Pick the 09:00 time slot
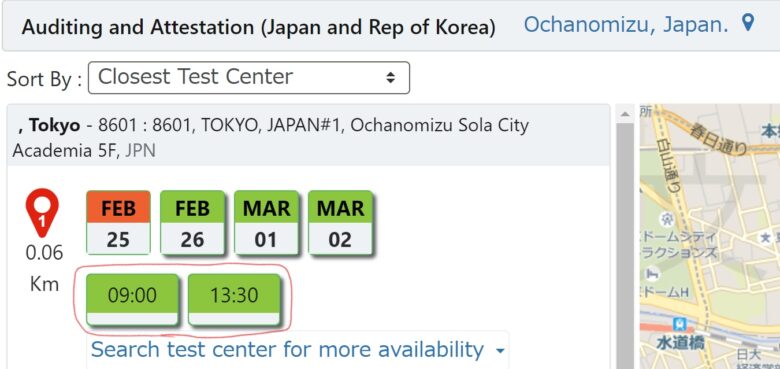This screenshot has height=369, width=780. [132, 299]
